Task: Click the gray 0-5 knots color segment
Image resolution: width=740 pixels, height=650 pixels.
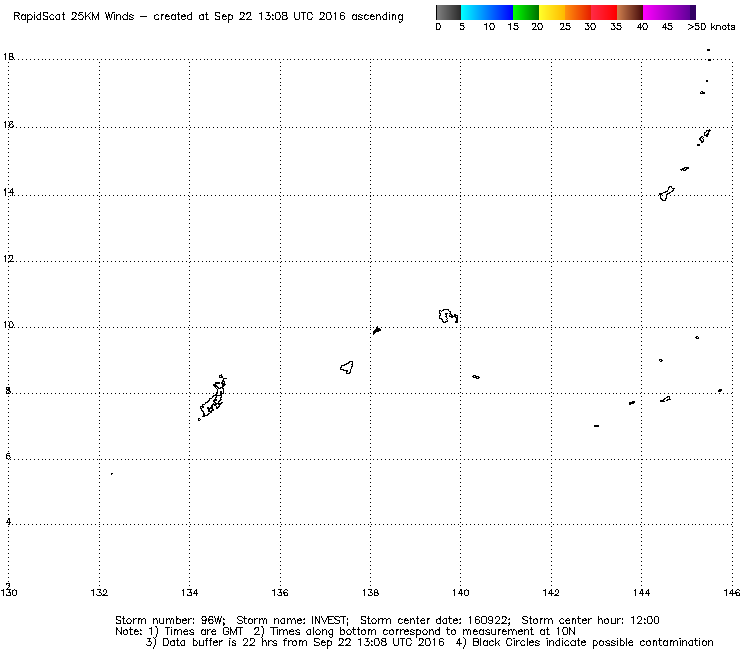Action: click(x=448, y=12)
